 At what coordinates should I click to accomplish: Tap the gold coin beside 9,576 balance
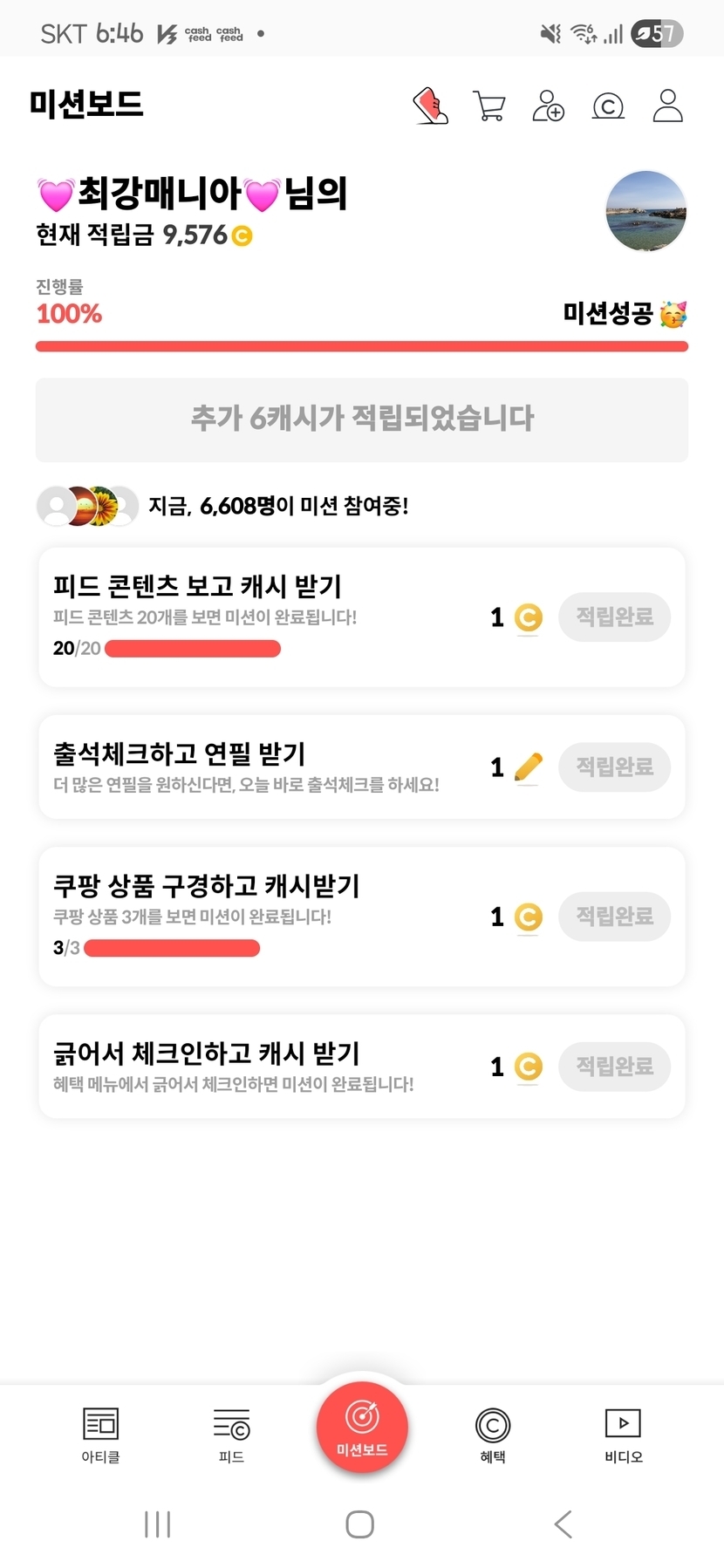tap(242, 235)
